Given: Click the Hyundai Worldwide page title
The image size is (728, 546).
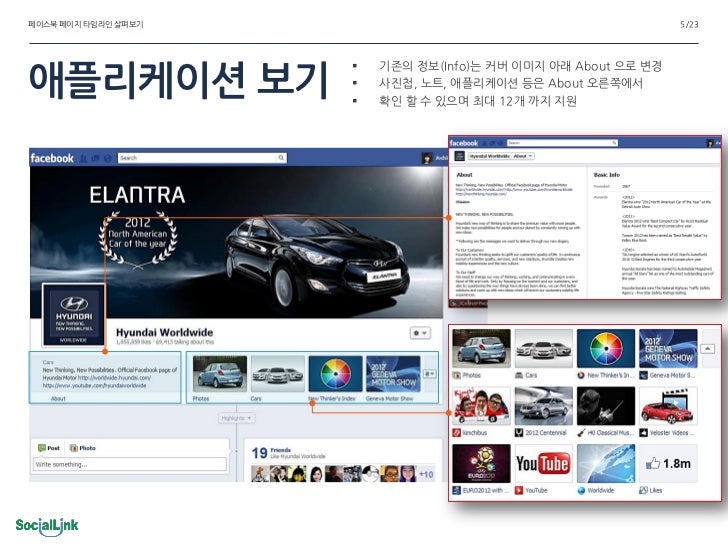Looking at the screenshot, I should point(164,332).
